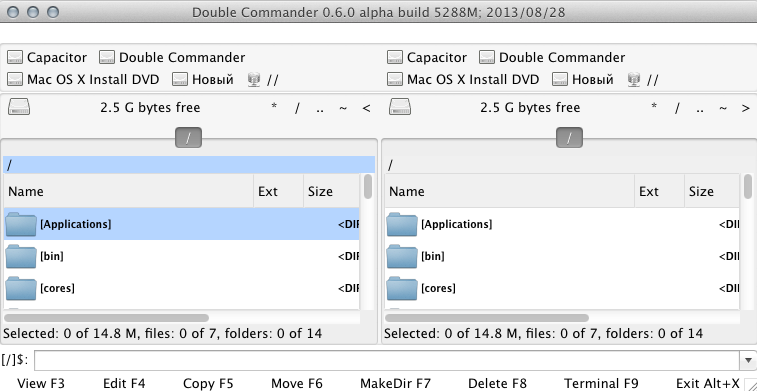Focus the command line input field

point(388,360)
